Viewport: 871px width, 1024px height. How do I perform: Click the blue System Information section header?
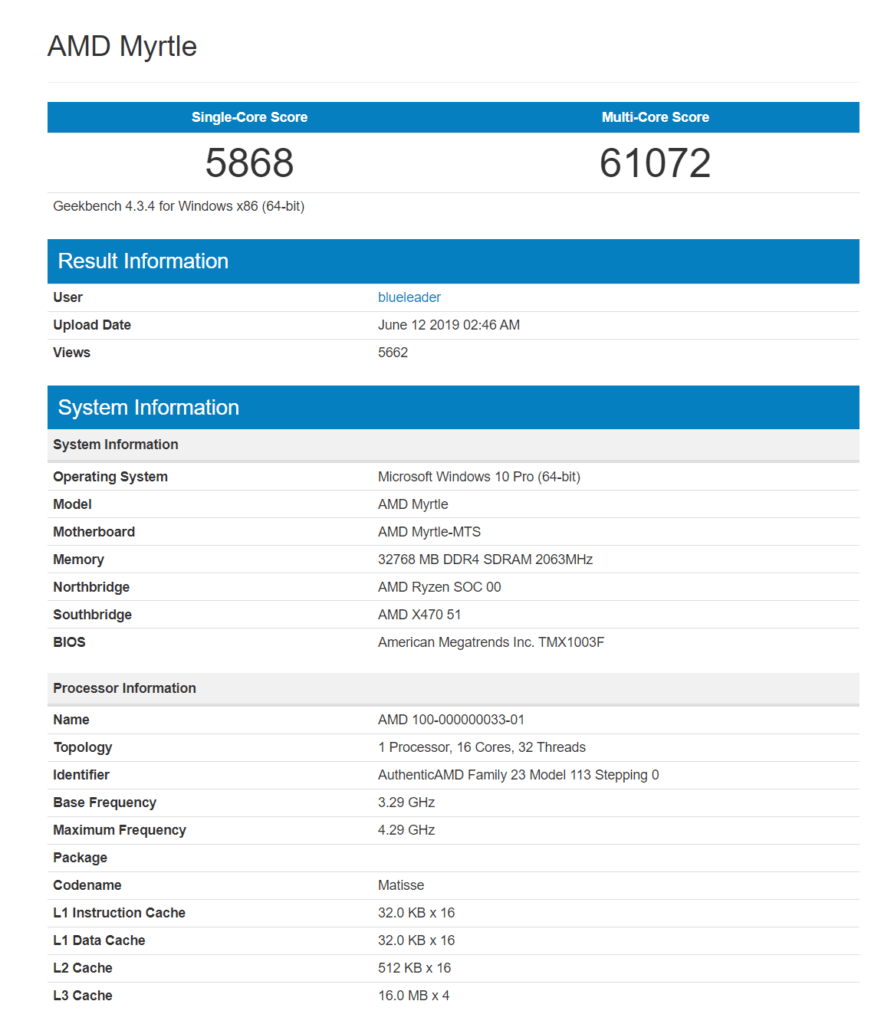click(148, 407)
